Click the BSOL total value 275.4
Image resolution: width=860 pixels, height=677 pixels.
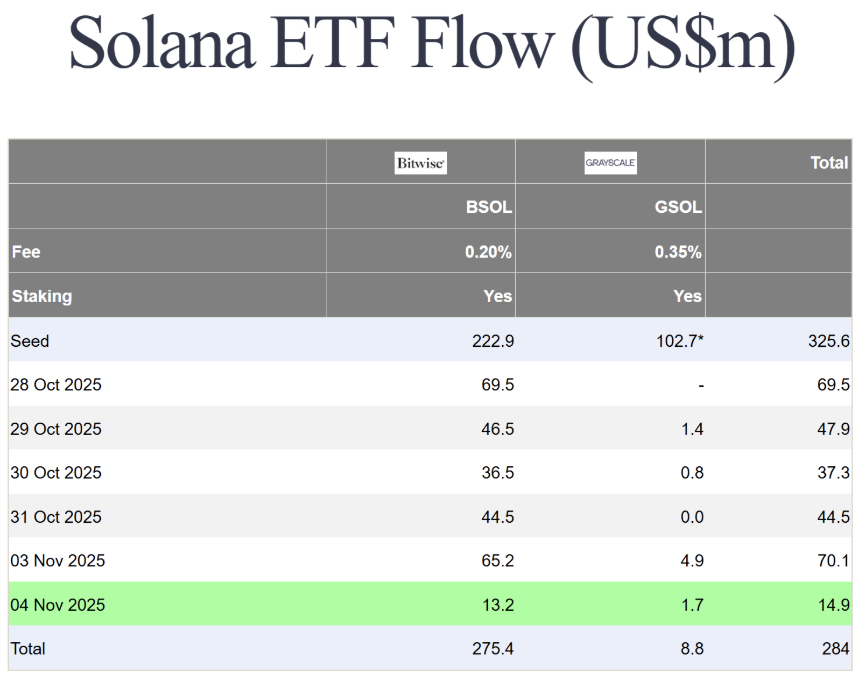pyautogui.click(x=493, y=649)
